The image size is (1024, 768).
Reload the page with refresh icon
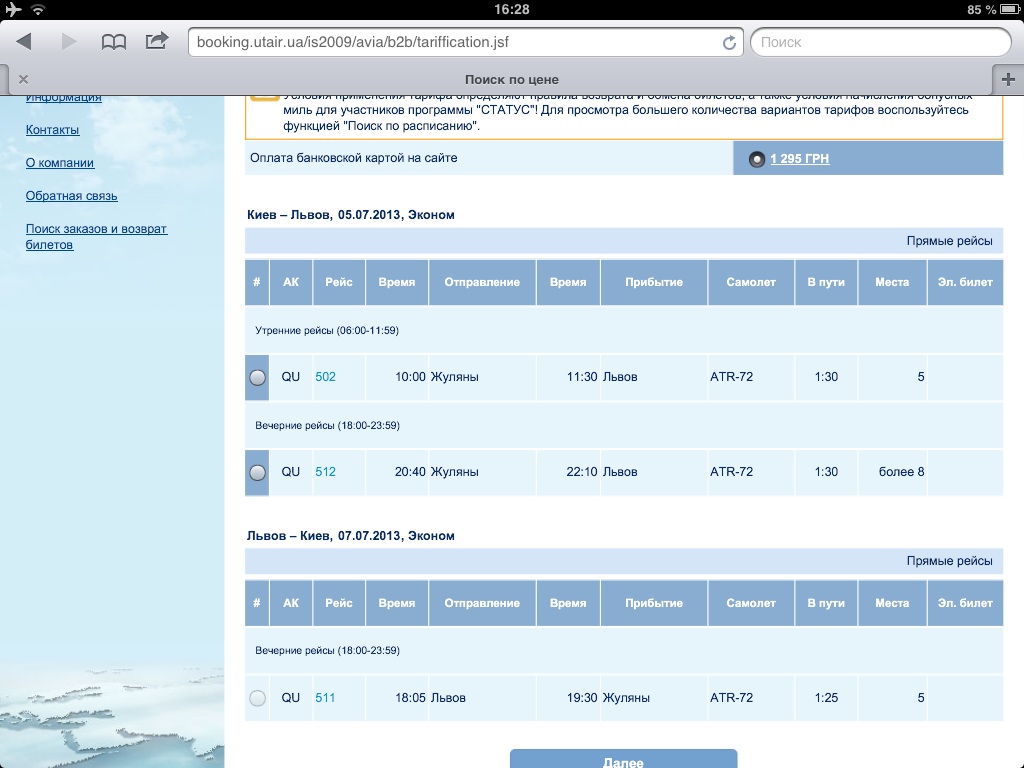[x=729, y=43]
